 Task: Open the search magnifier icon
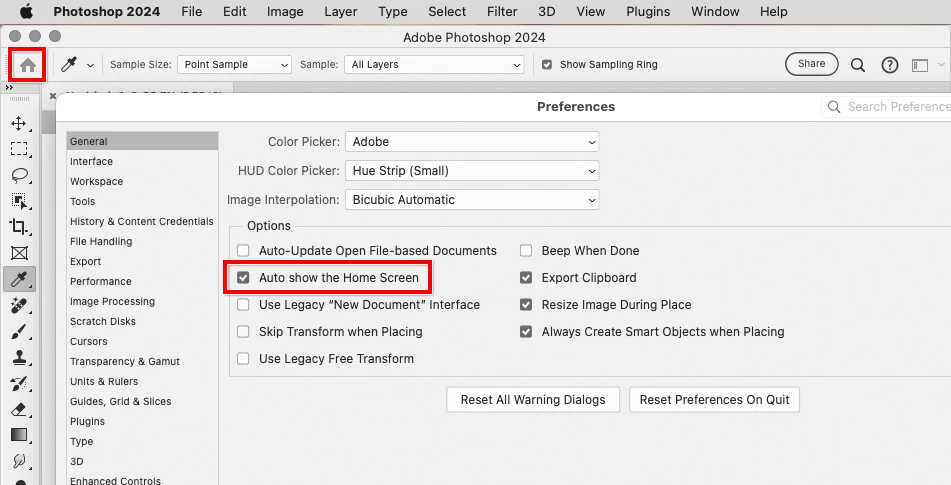click(858, 65)
